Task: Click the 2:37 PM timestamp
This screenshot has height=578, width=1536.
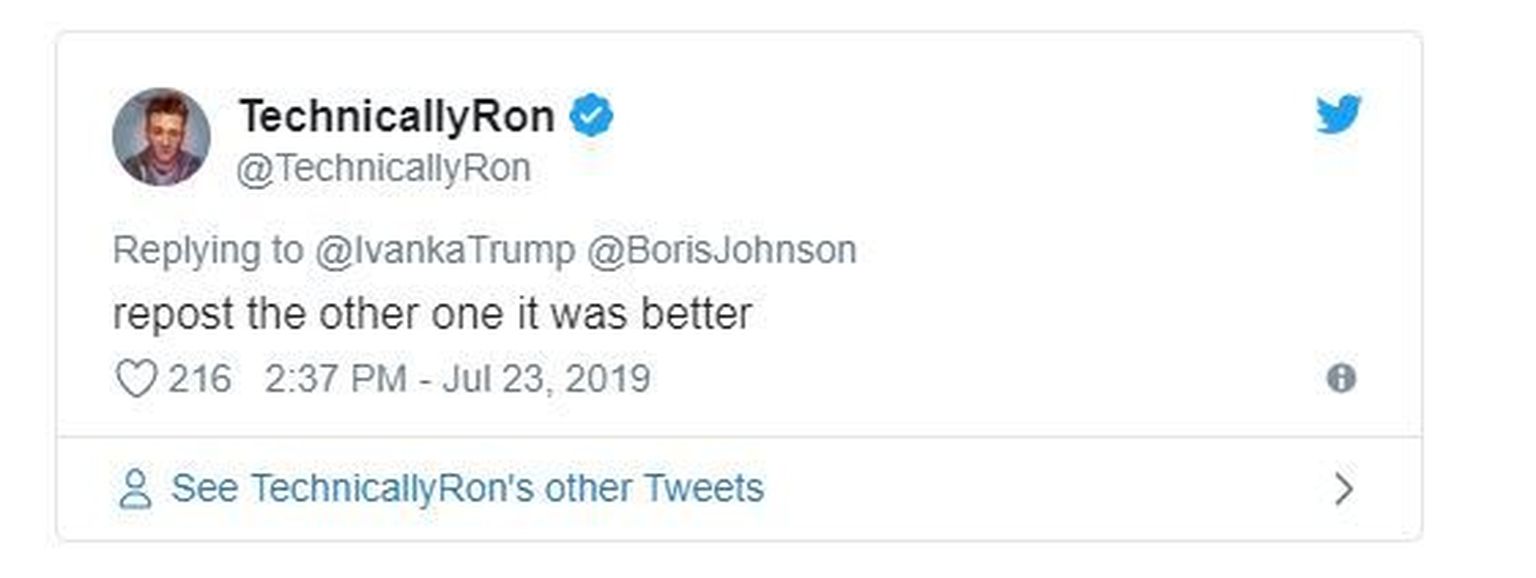Action: [336, 380]
